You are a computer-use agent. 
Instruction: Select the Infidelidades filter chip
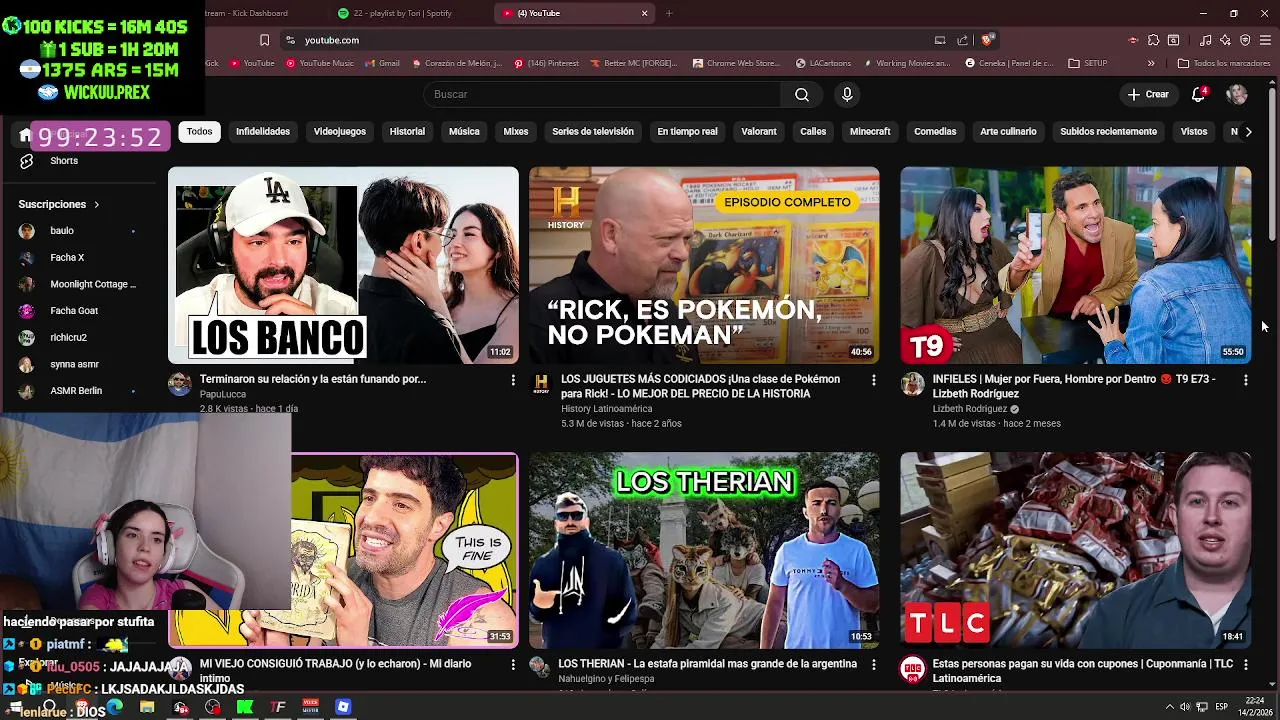click(263, 131)
